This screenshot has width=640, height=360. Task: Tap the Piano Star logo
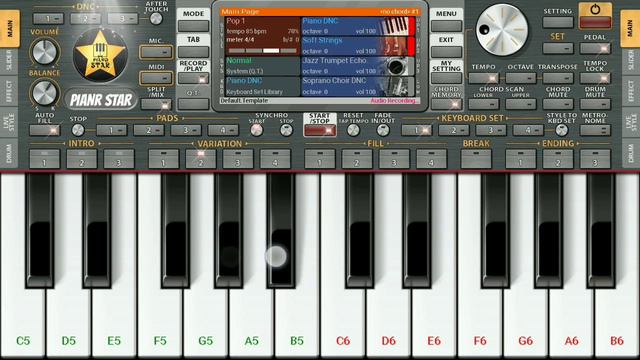[x=100, y=56]
